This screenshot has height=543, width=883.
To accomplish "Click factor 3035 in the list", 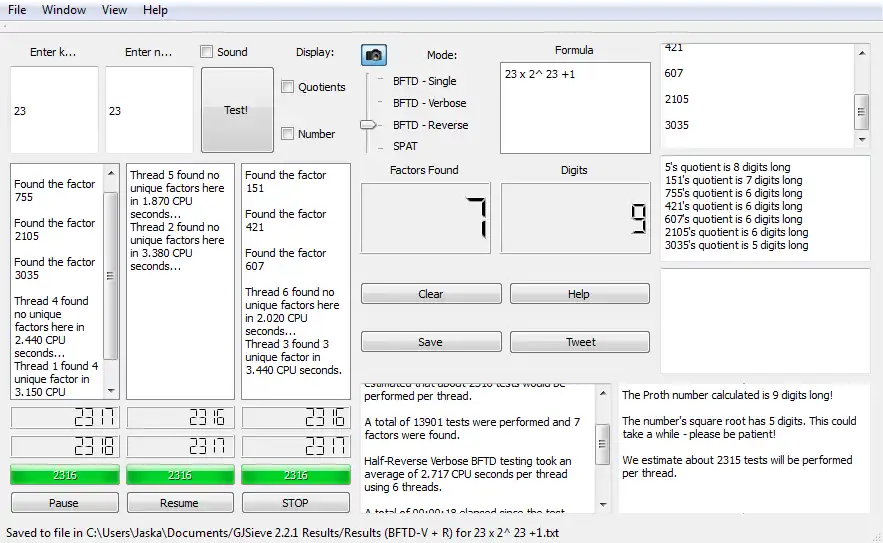I will pos(677,125).
